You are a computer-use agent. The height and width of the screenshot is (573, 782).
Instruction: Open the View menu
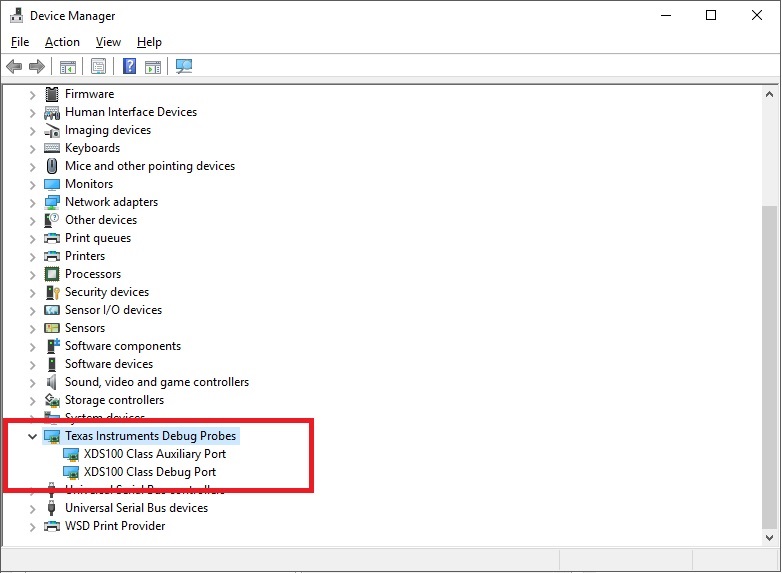(108, 42)
